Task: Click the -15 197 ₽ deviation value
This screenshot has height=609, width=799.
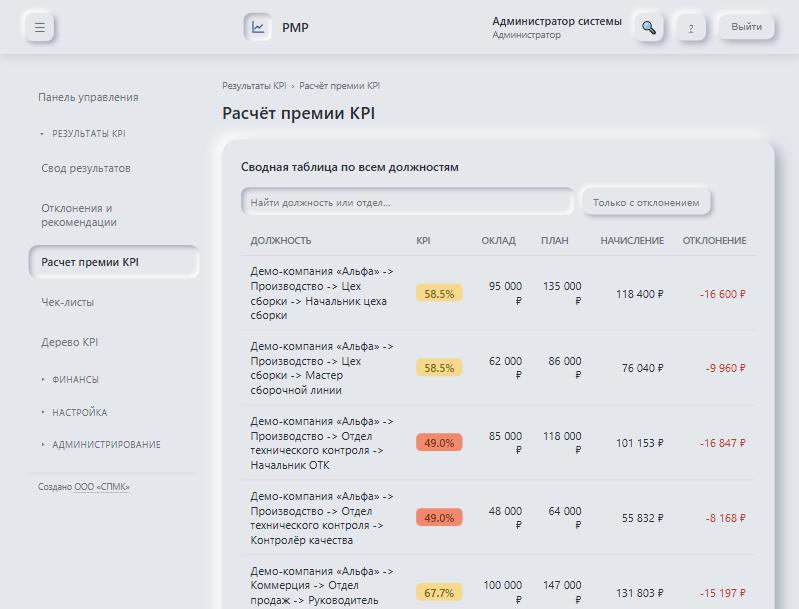Action: [723, 593]
